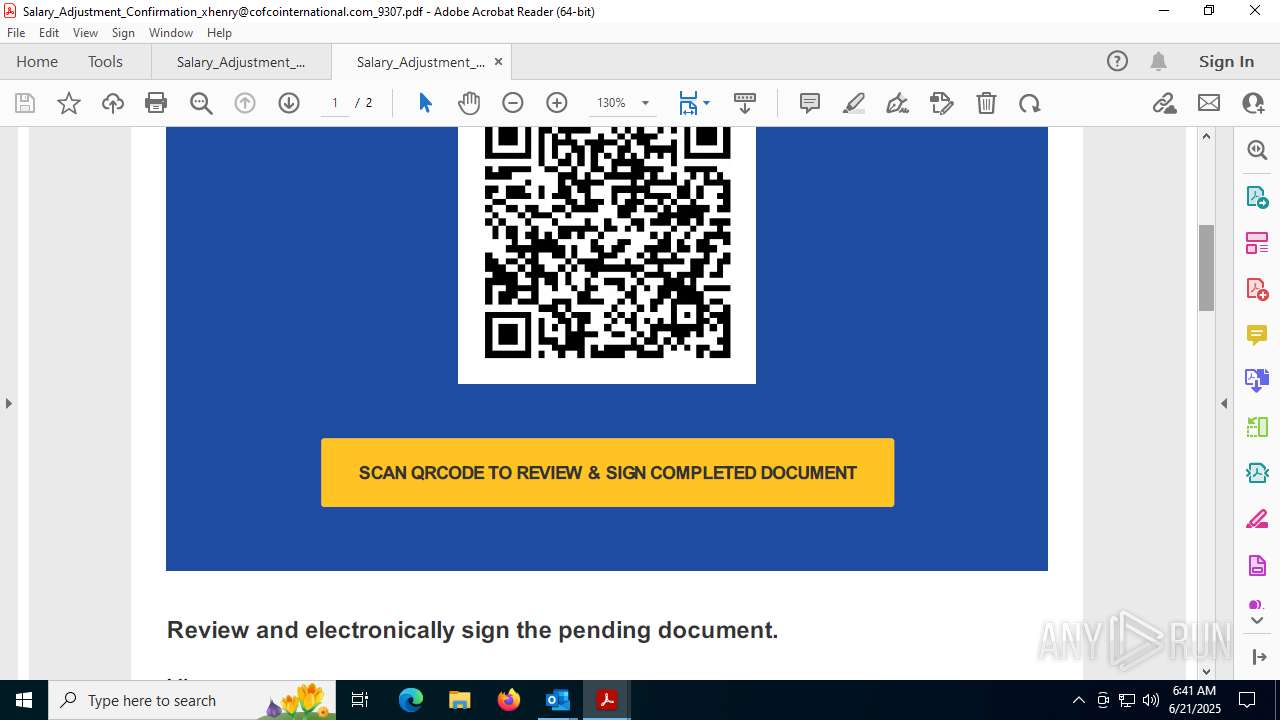
Task: Add a sticky note comment
Action: click(810, 103)
